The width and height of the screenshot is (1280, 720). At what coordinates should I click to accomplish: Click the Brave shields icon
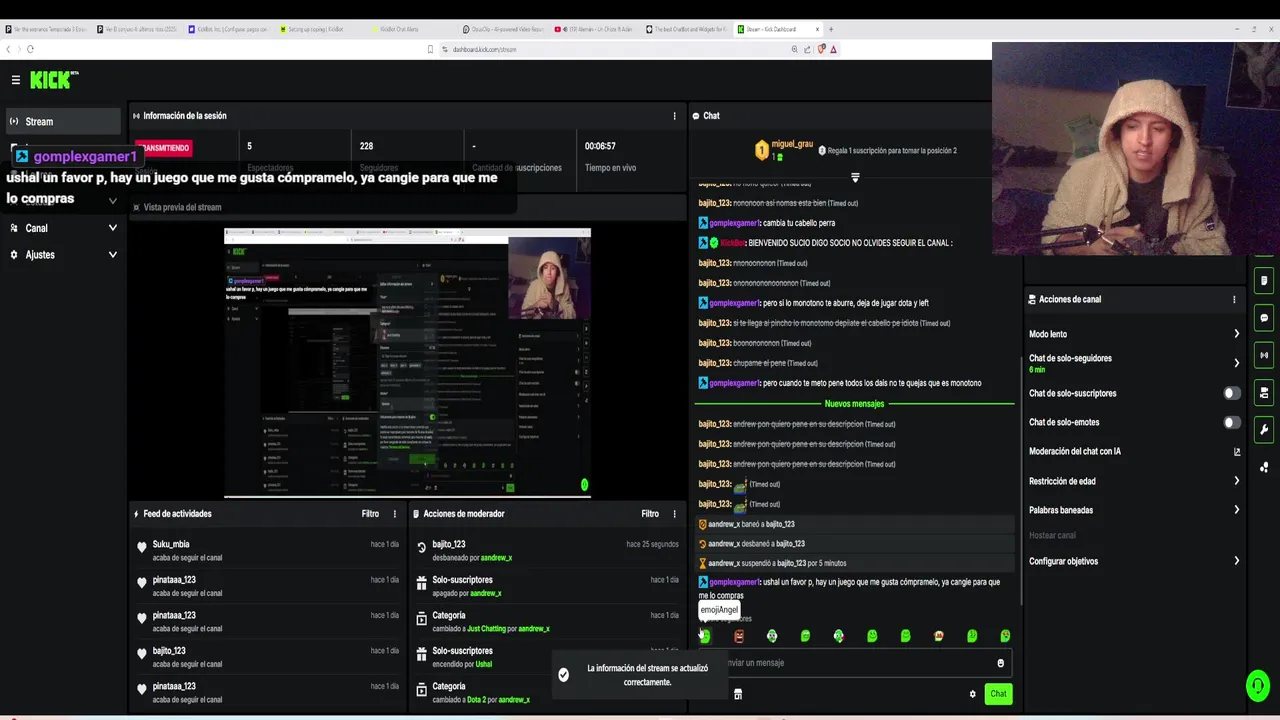pos(822,49)
